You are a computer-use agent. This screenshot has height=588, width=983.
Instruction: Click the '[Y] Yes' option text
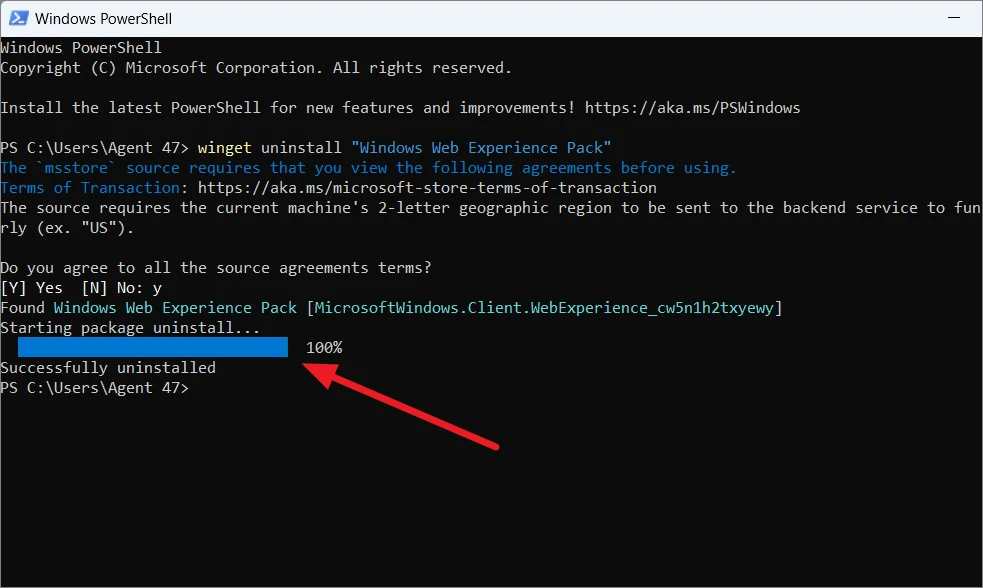[x=31, y=288]
